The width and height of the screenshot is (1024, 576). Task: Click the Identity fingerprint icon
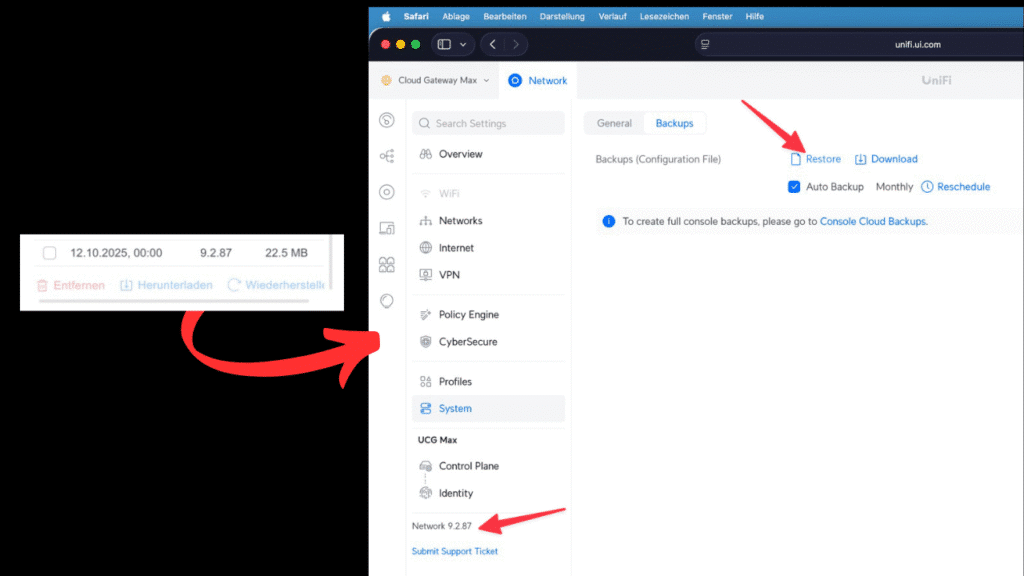pyautogui.click(x=426, y=493)
